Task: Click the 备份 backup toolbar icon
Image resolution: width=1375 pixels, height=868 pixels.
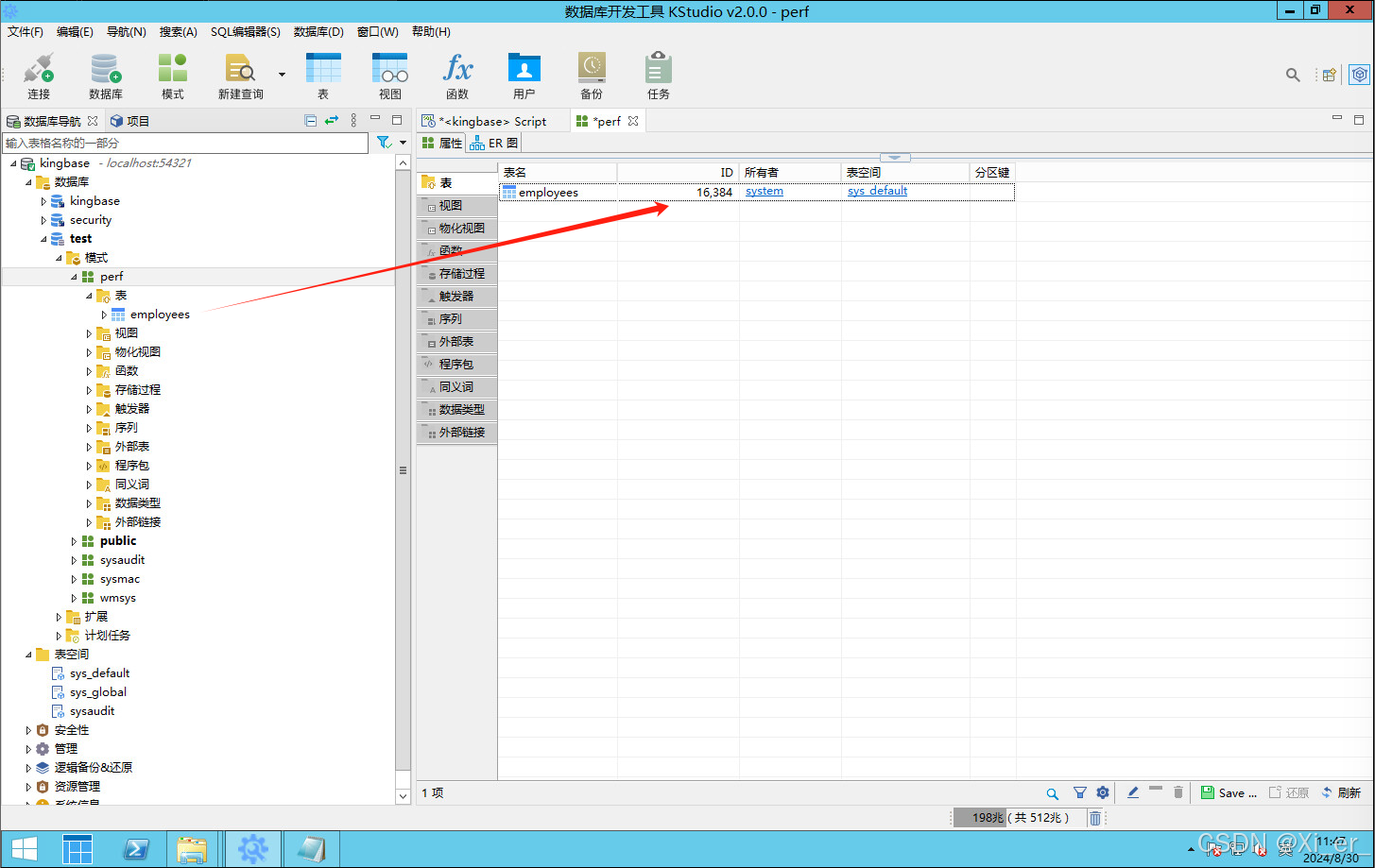Action: 592,77
